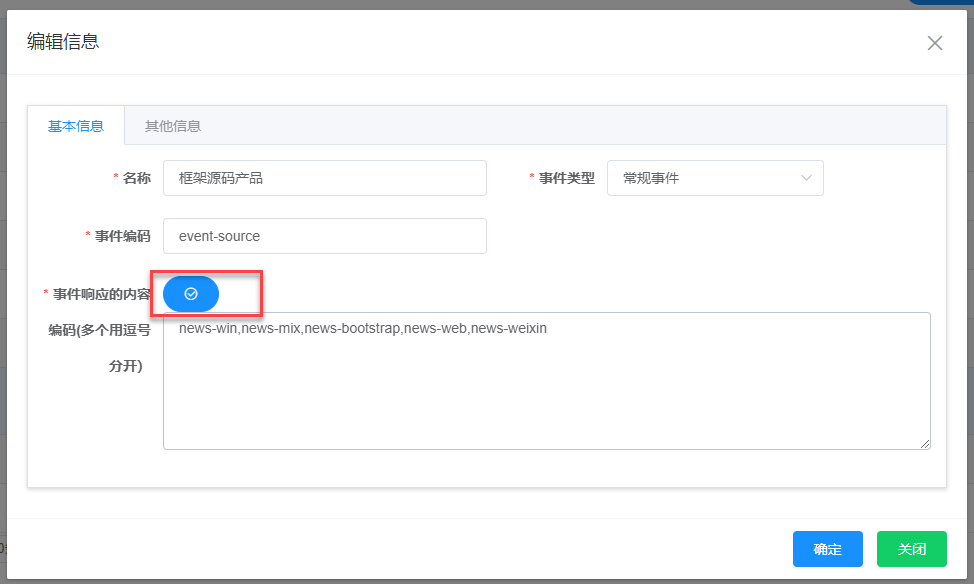Open the 其他信息 tab
This screenshot has width=974, height=584.
[173, 126]
